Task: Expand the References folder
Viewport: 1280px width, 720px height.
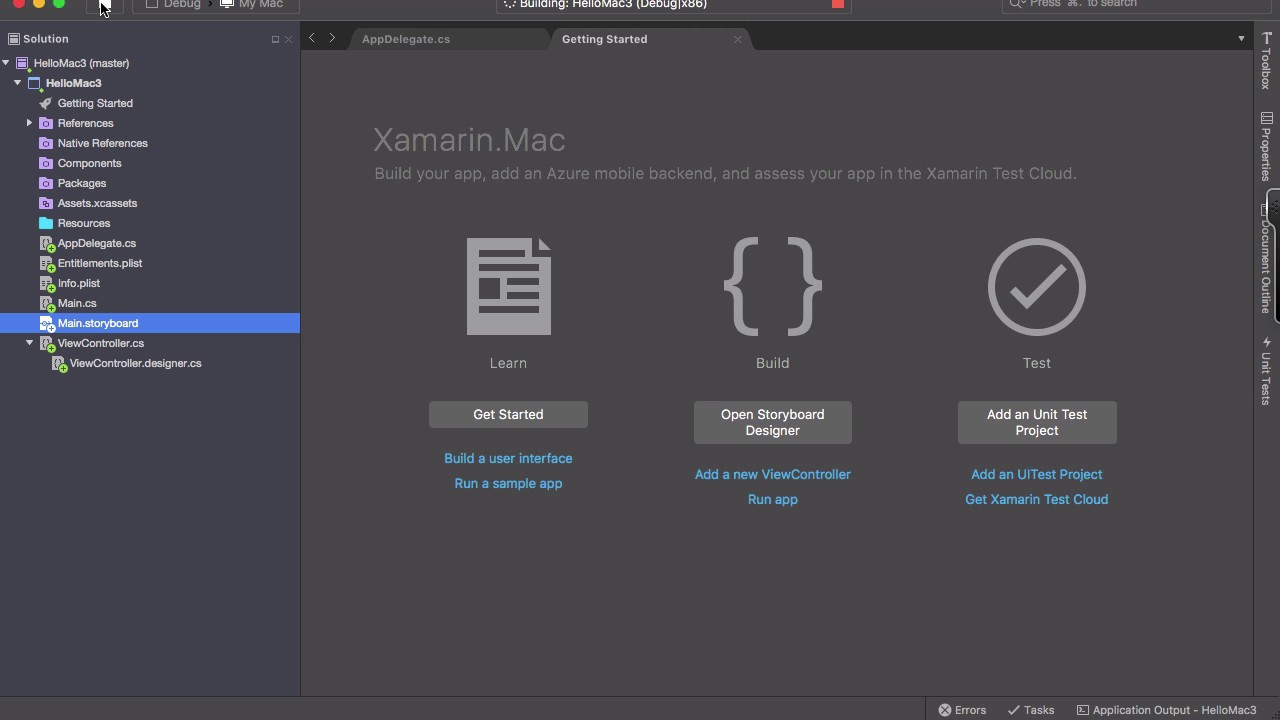Action: 30,123
